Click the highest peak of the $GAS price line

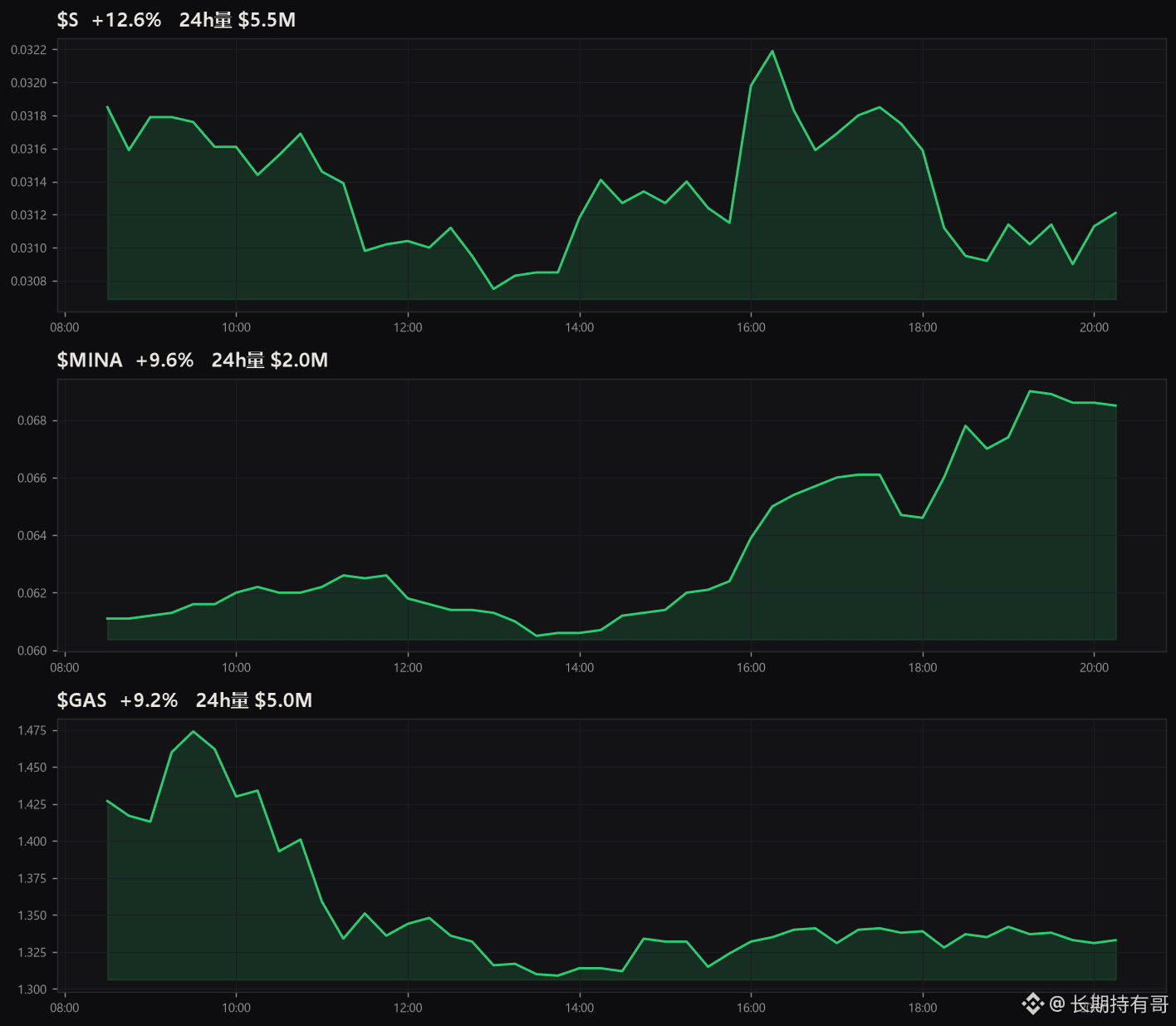point(194,731)
